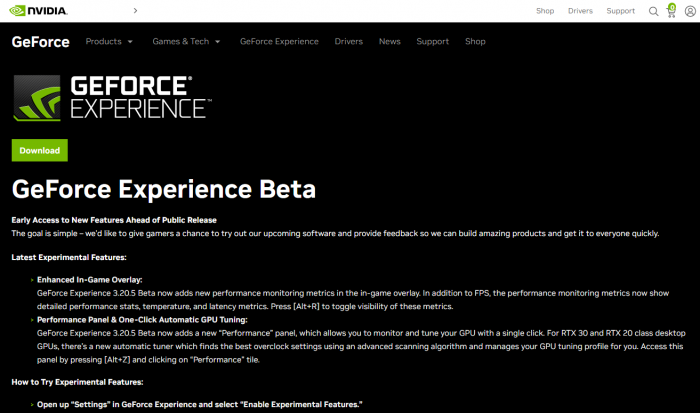Click the NVIDIA logo in top bar

pyautogui.click(x=38, y=11)
